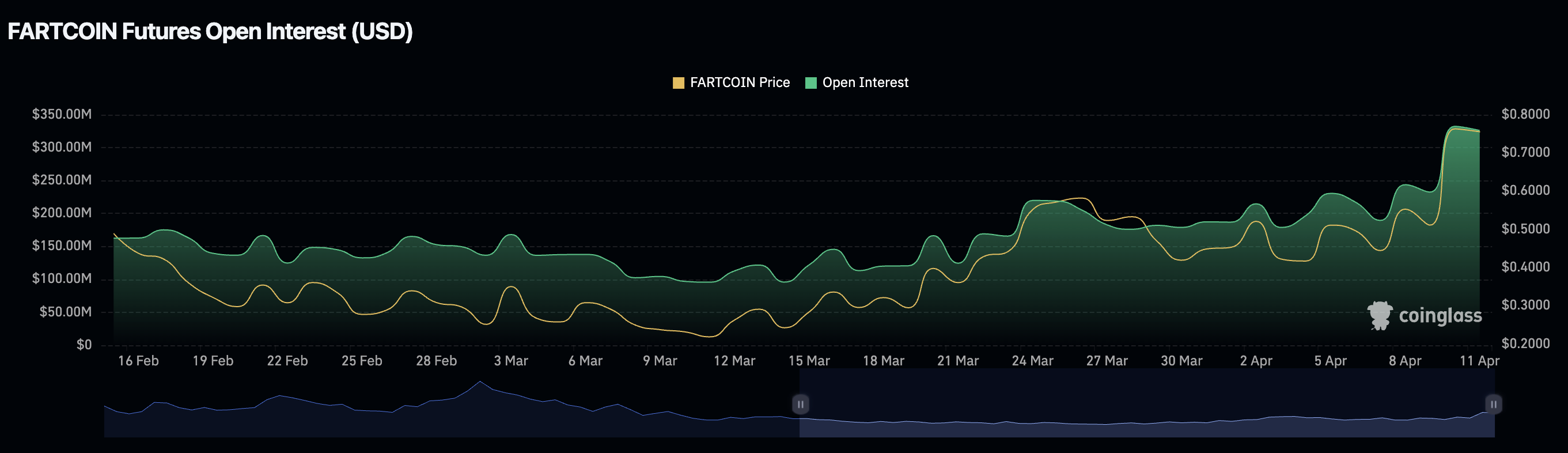1568x453 pixels.
Task: Click the 11 Apr date label
Action: (1479, 361)
